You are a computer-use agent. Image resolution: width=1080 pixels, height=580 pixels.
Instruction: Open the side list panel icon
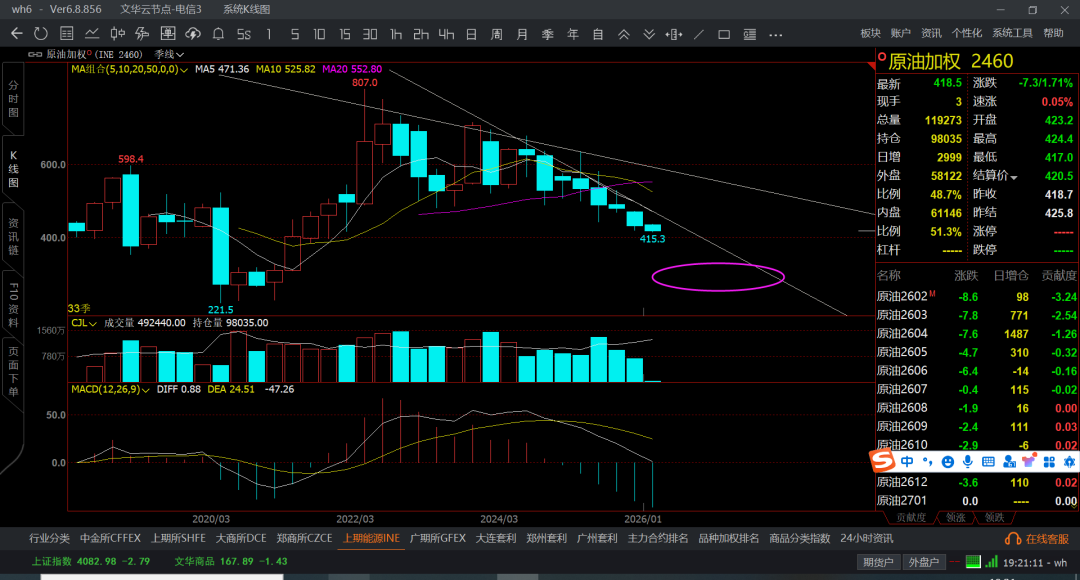tap(749, 34)
